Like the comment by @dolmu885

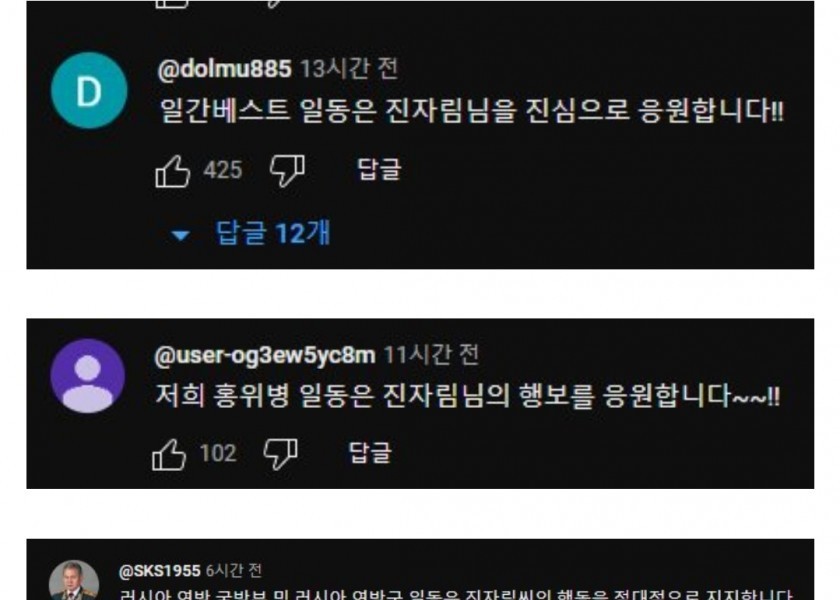172,171
